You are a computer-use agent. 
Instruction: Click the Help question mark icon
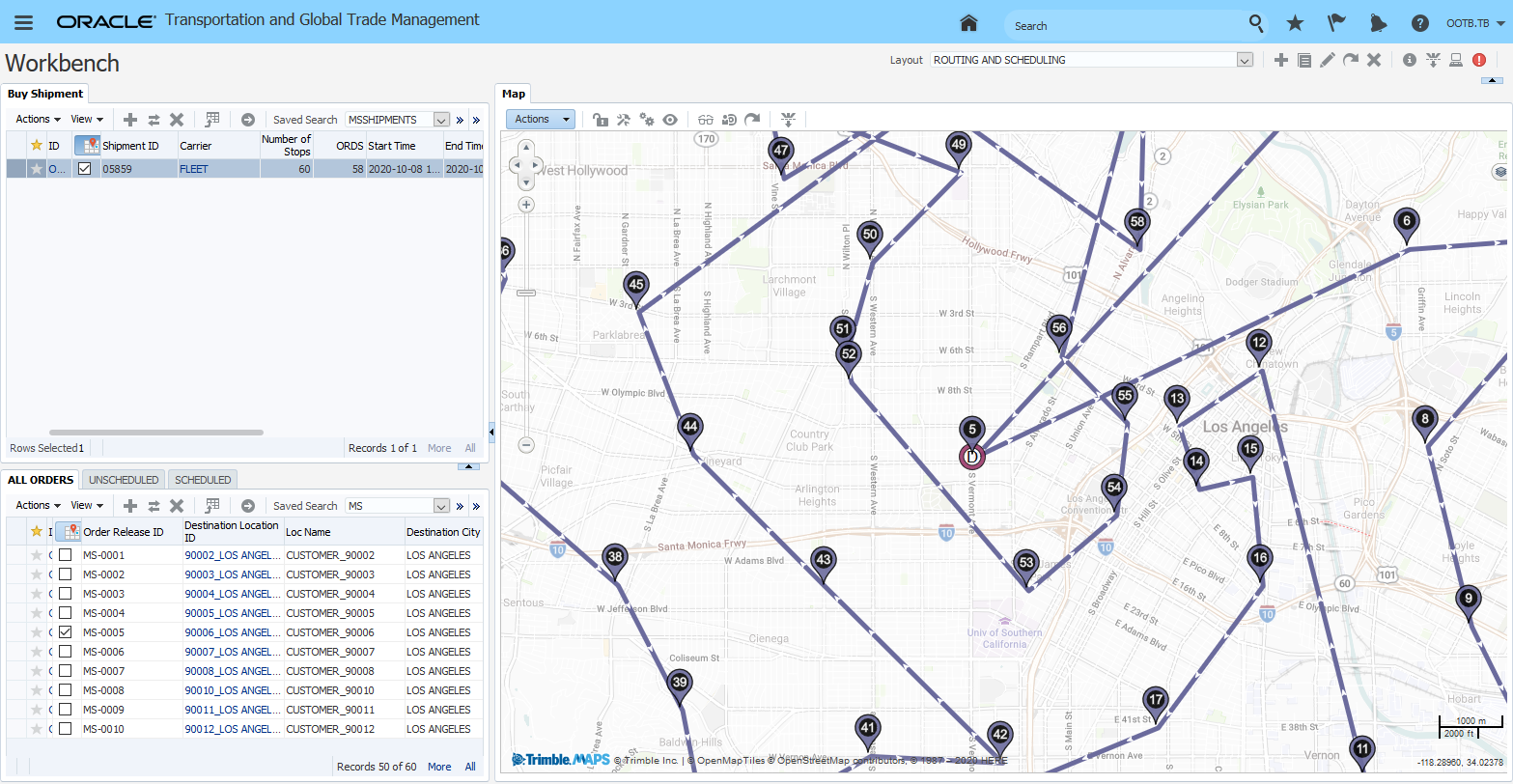point(1419,23)
